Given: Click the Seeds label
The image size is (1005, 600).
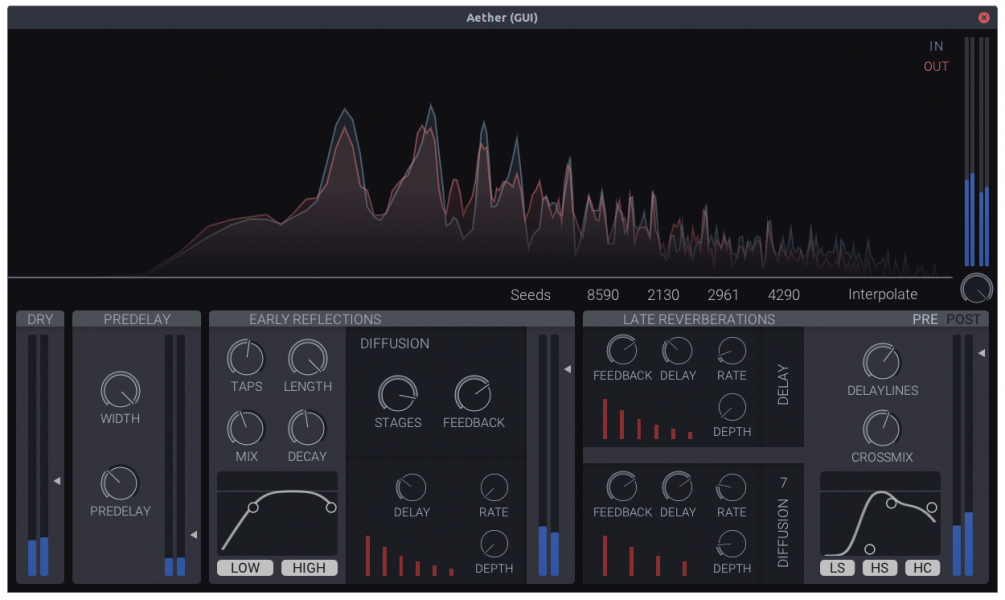Looking at the screenshot, I should click(530, 295).
